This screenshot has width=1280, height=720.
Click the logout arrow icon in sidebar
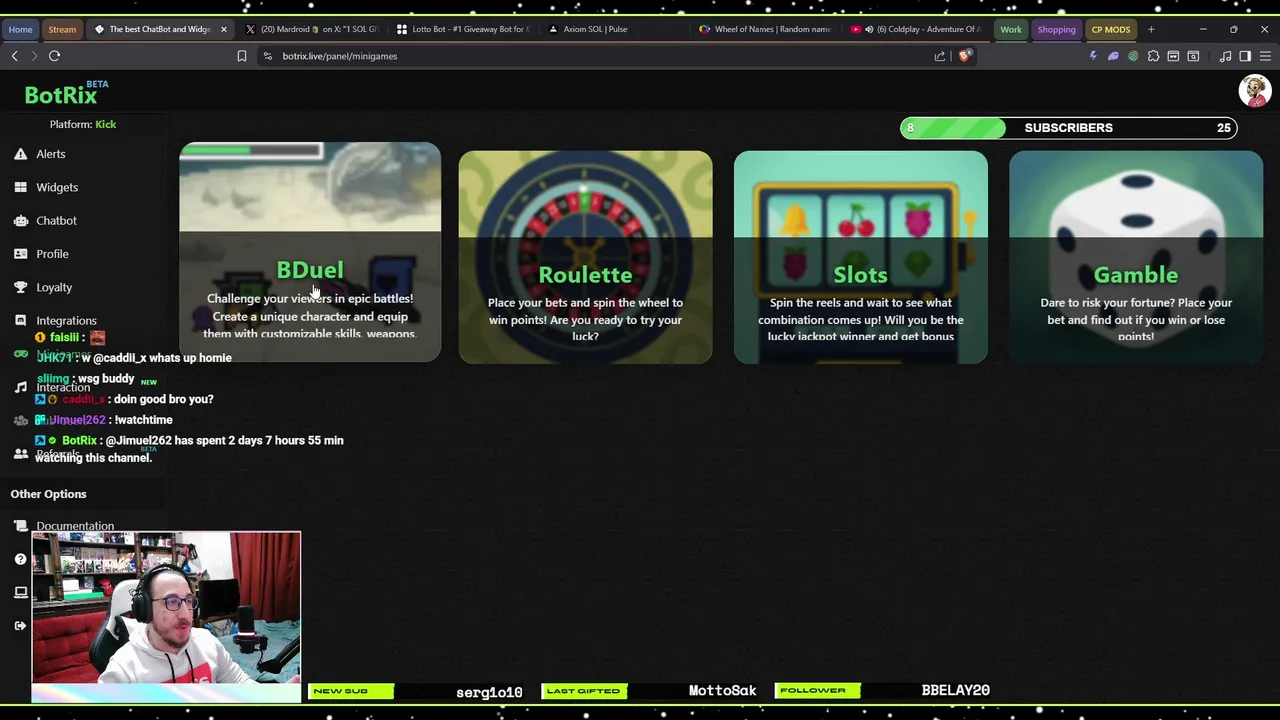tap(20, 626)
